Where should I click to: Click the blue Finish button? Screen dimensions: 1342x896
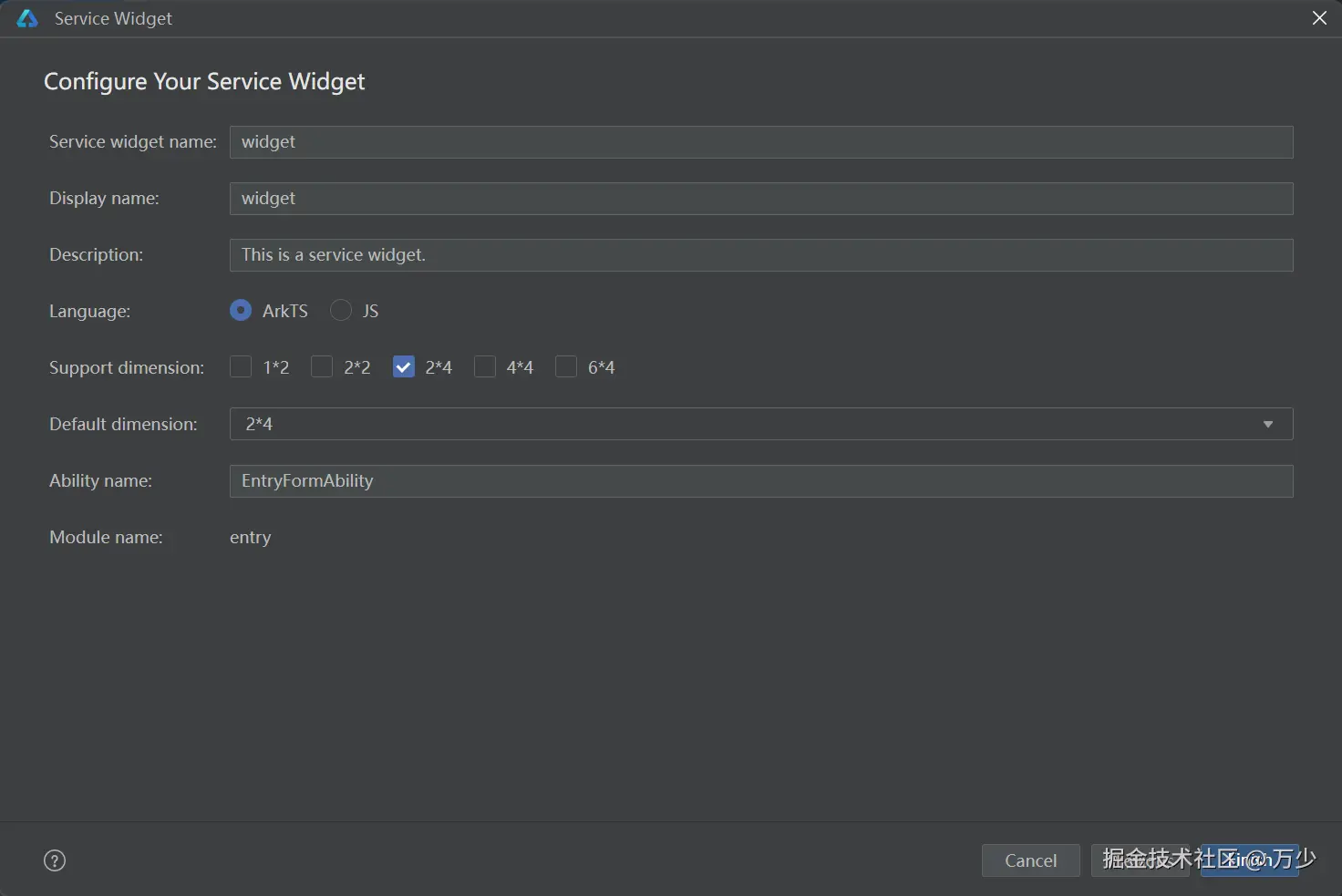[1249, 860]
